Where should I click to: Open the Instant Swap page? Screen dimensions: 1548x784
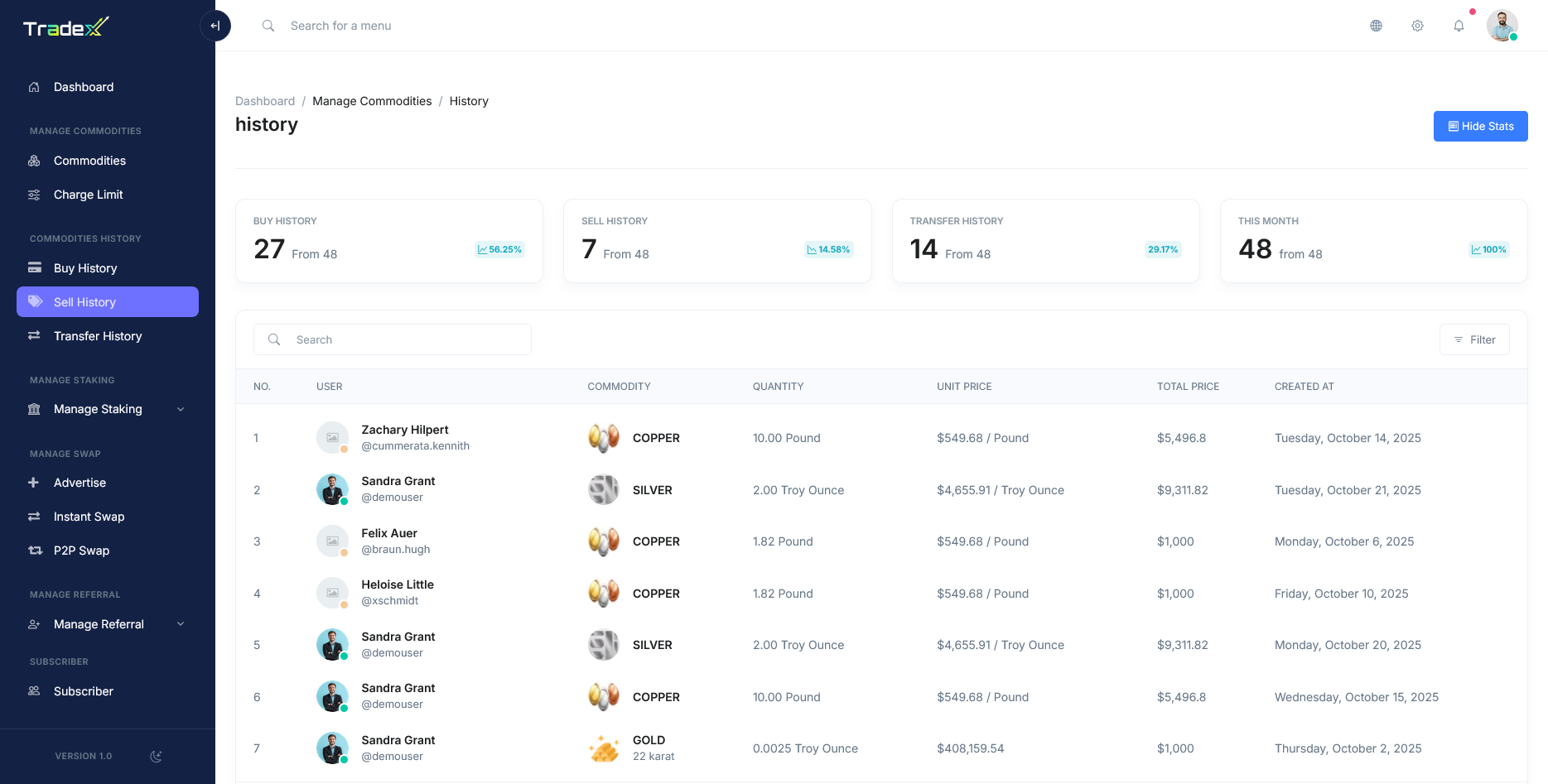click(x=89, y=517)
